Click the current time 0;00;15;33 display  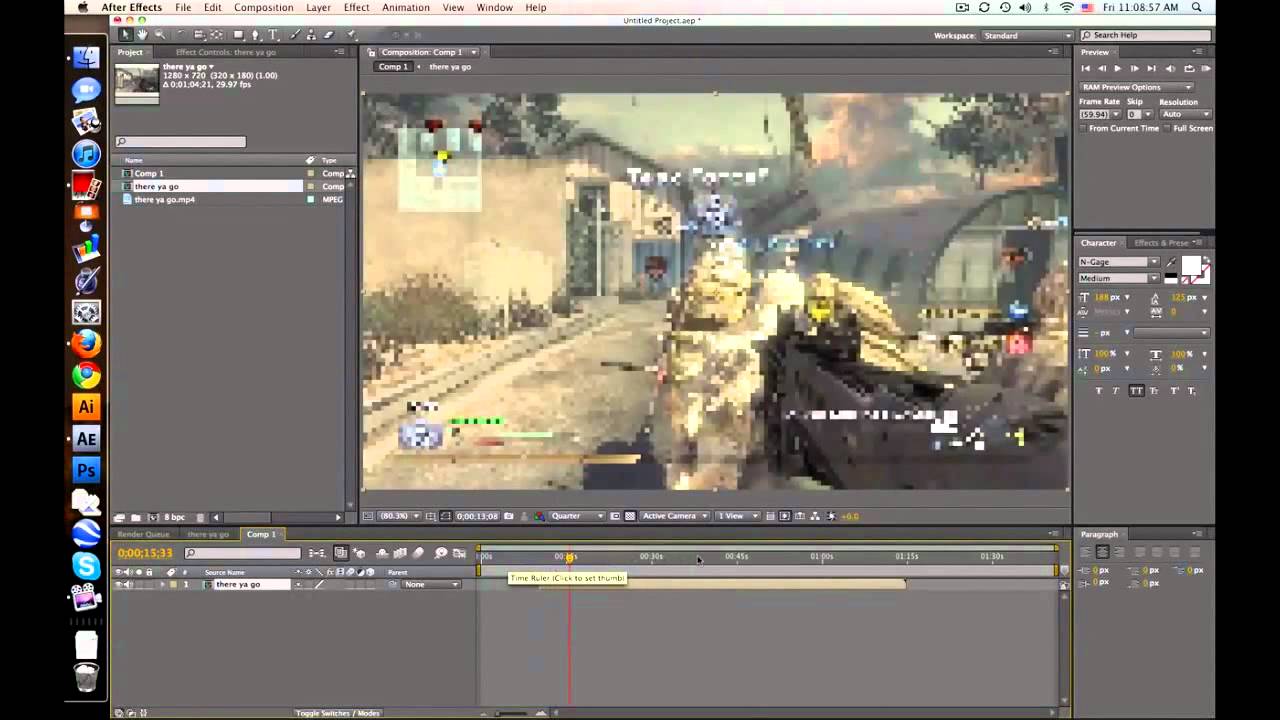tap(145, 553)
